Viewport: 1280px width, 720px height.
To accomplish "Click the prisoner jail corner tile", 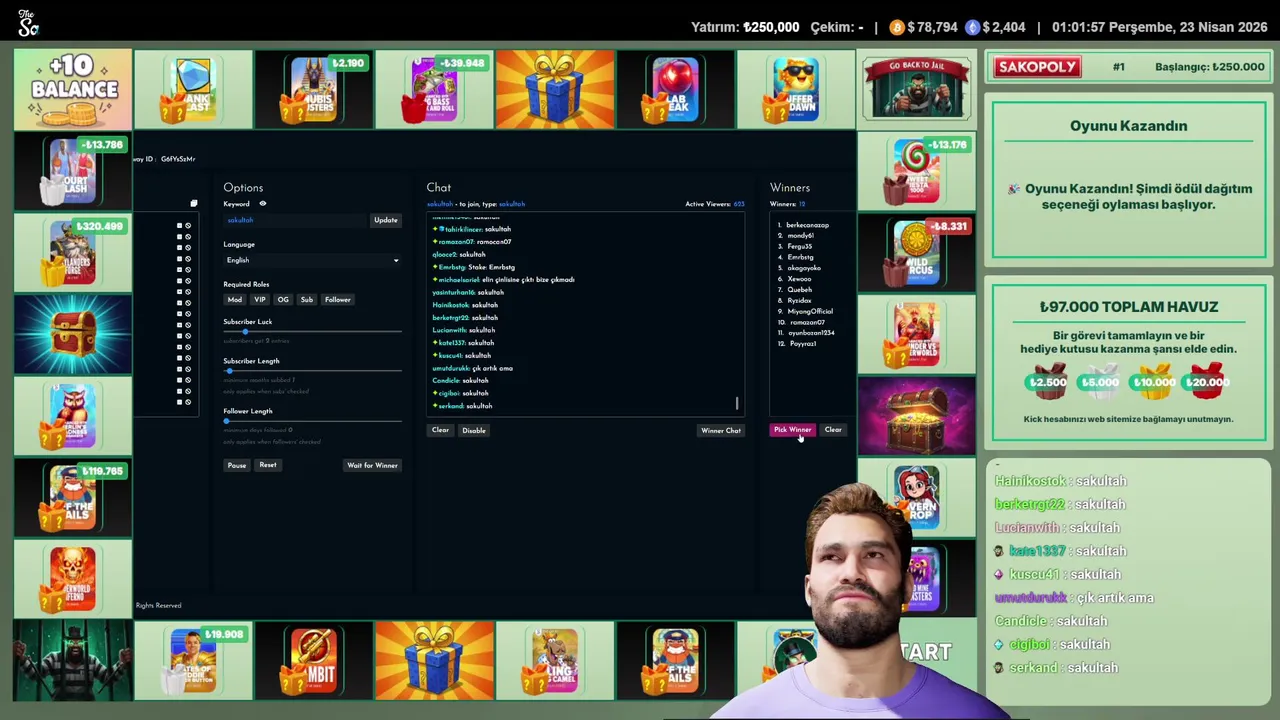I will pos(73,660).
